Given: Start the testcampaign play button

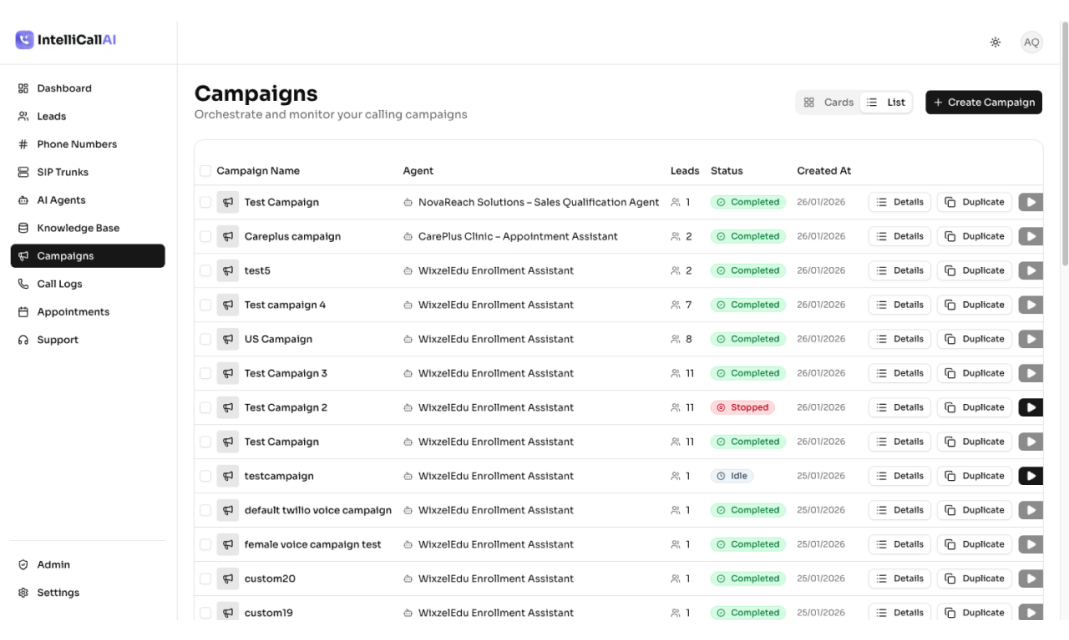Looking at the screenshot, I should (1031, 476).
